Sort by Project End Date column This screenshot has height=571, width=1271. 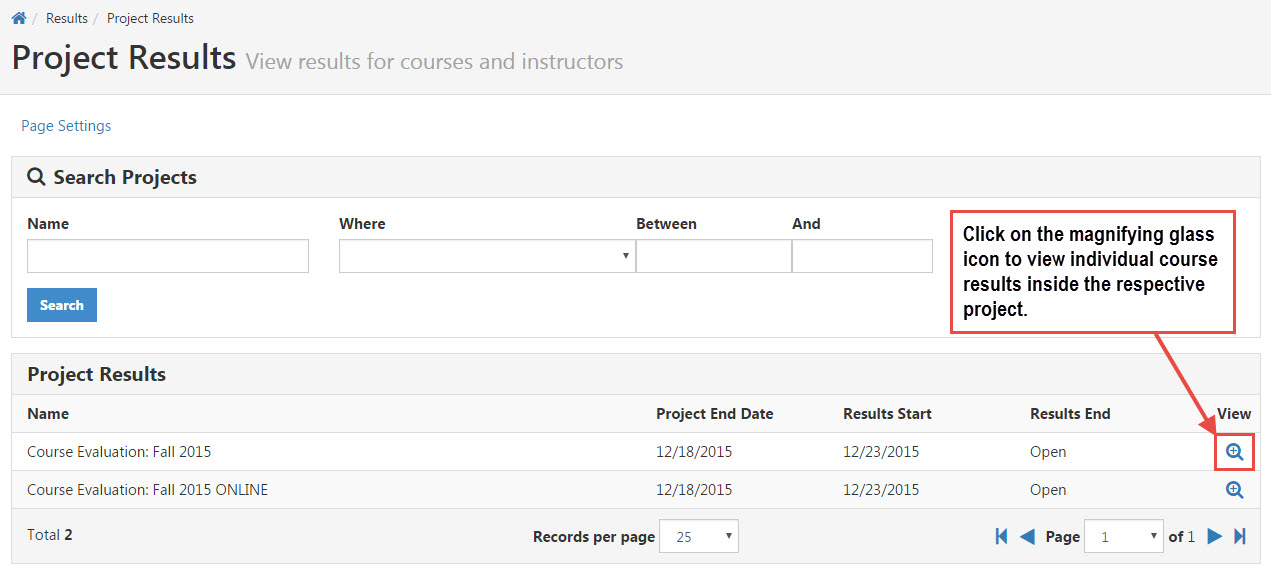(715, 413)
